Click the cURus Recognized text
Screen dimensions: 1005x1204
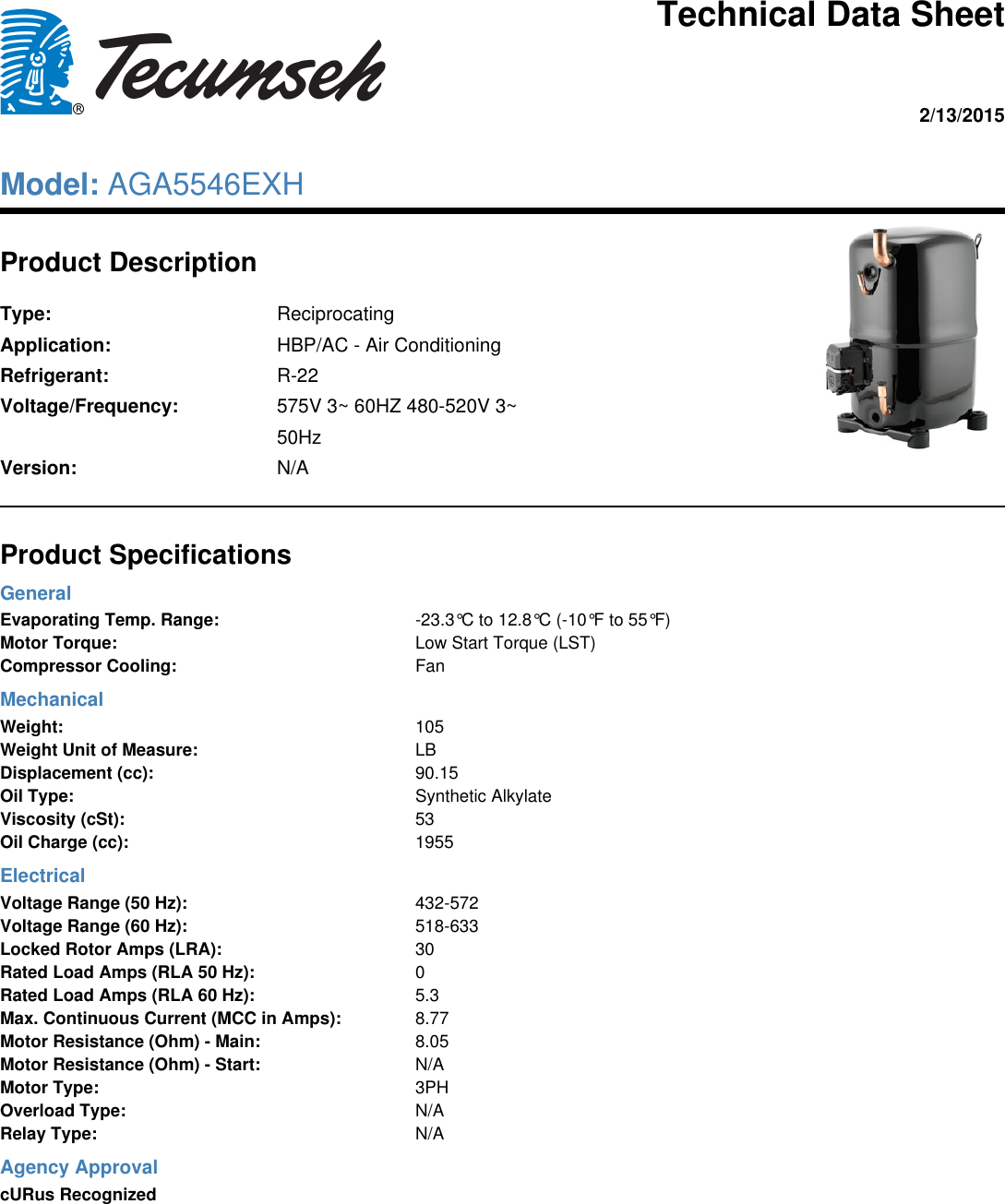coord(78,1194)
